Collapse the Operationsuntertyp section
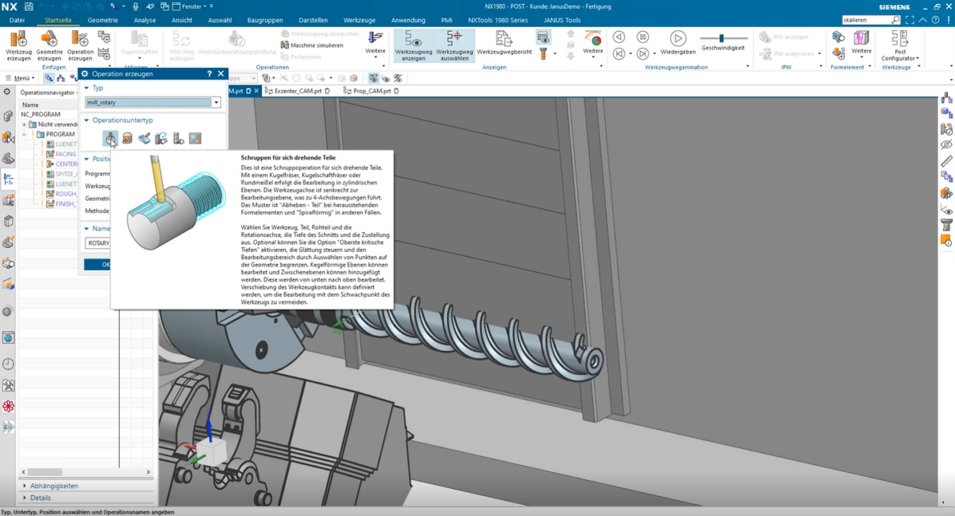 coord(86,120)
